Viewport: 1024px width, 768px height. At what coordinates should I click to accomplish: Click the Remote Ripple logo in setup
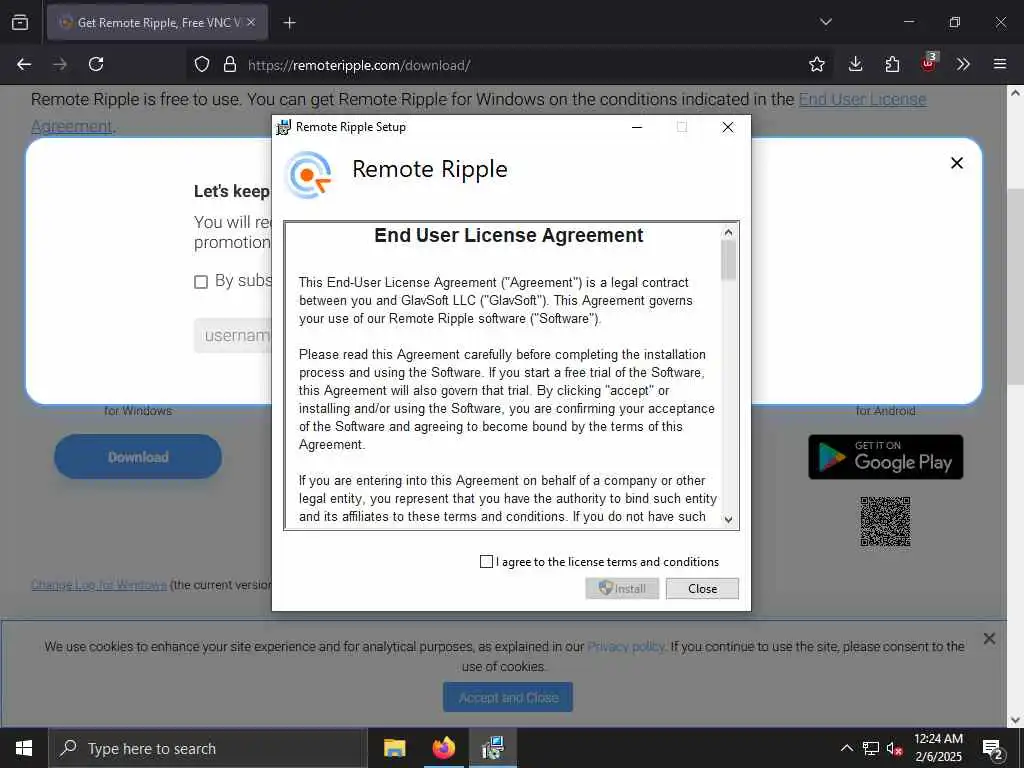(309, 174)
